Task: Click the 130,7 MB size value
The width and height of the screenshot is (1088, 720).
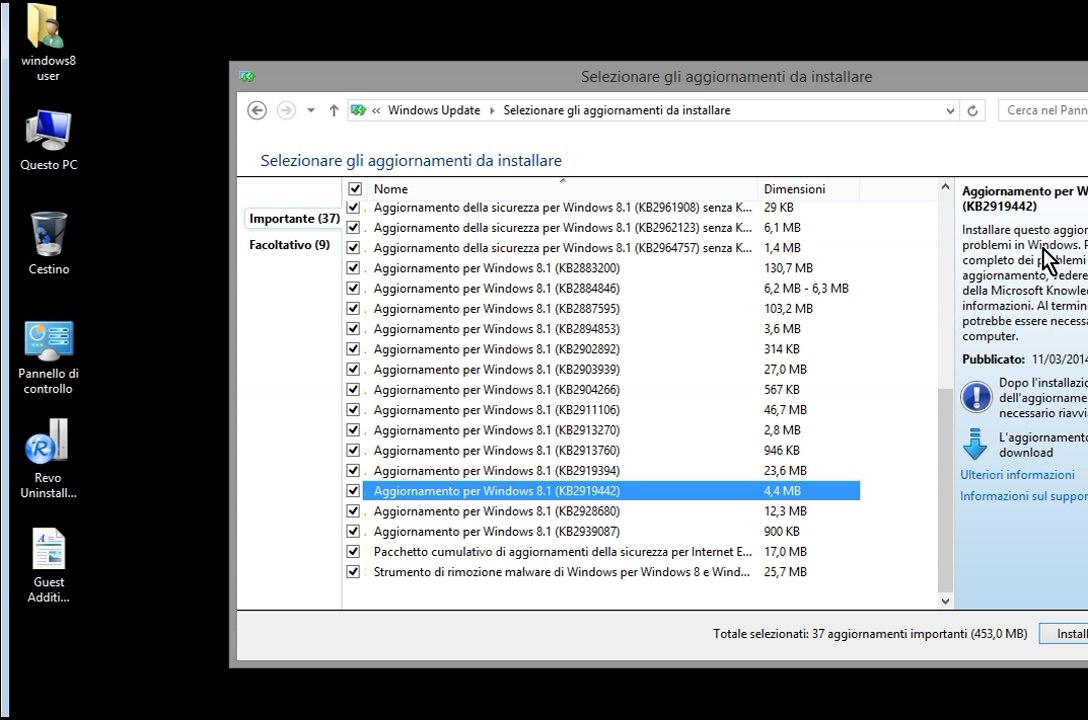Action: click(x=788, y=268)
